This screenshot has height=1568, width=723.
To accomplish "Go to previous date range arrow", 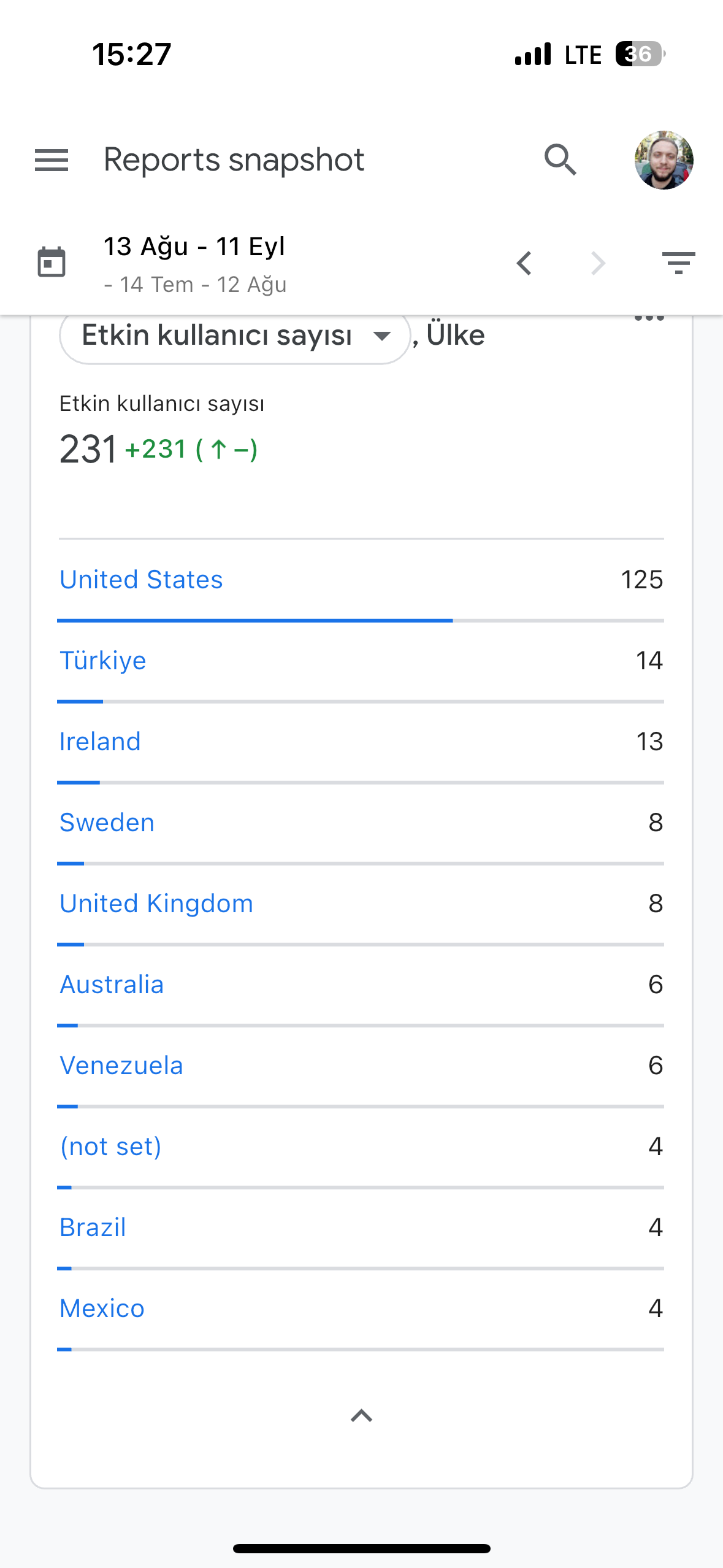I will point(524,263).
